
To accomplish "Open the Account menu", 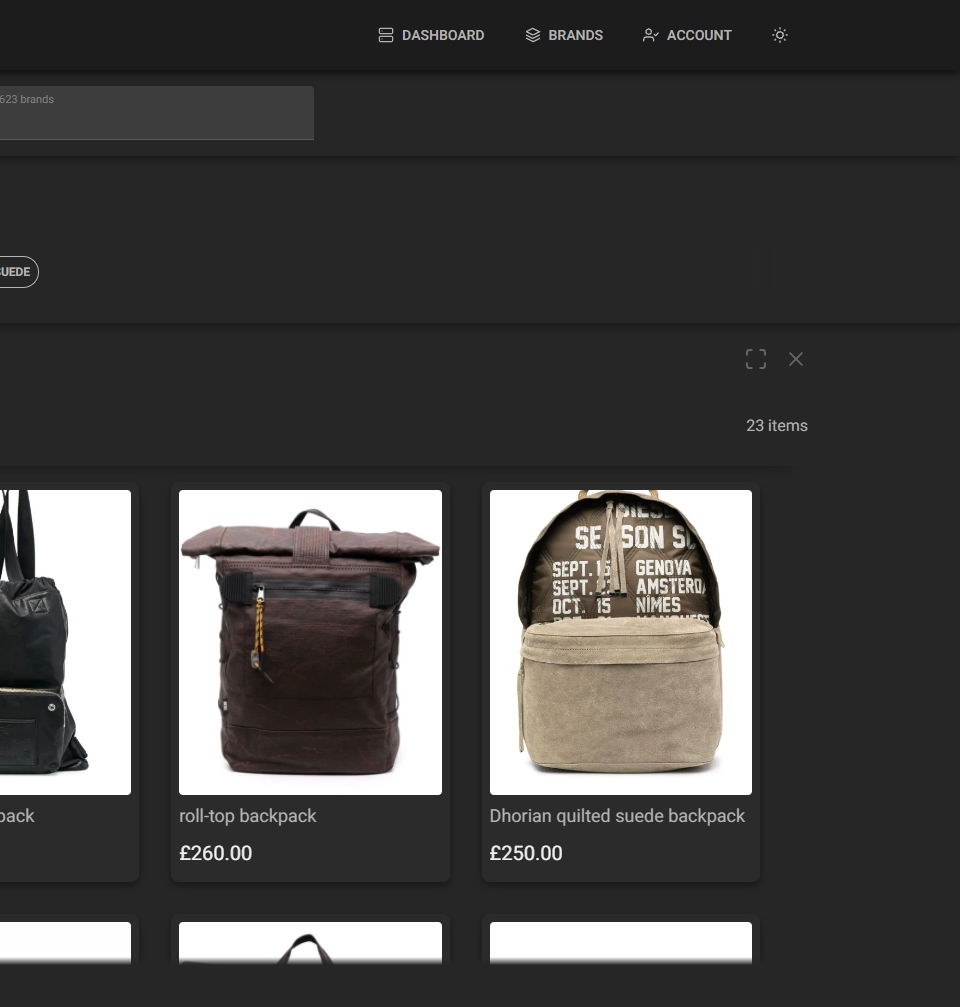I will coord(686,35).
